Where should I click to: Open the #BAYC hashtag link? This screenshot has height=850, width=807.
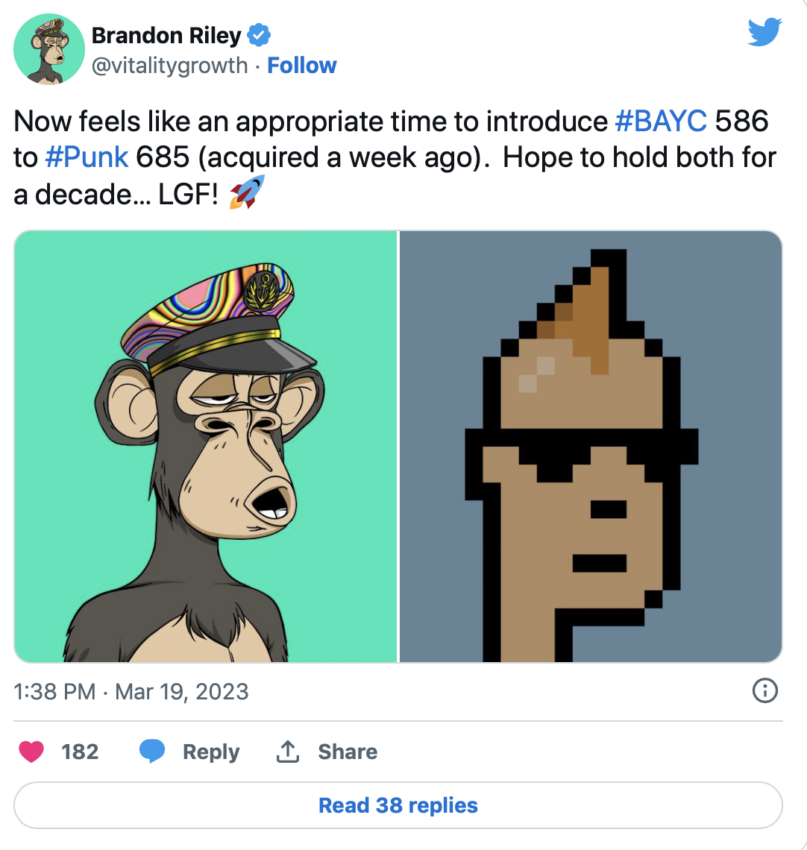661,121
